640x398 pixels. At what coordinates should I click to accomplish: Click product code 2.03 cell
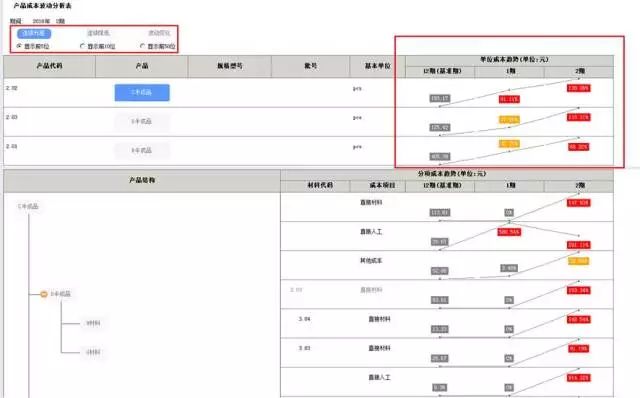pyautogui.click(x=12, y=117)
